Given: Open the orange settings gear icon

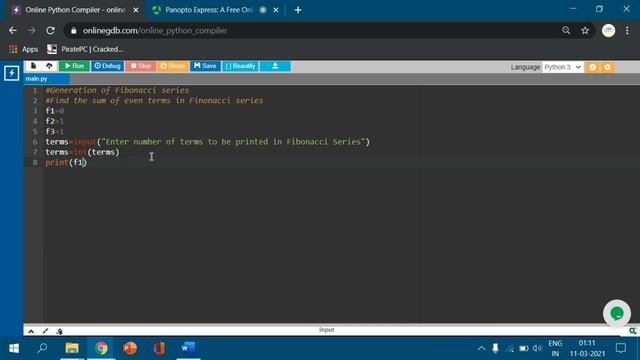Looking at the screenshot, I should (x=607, y=67).
